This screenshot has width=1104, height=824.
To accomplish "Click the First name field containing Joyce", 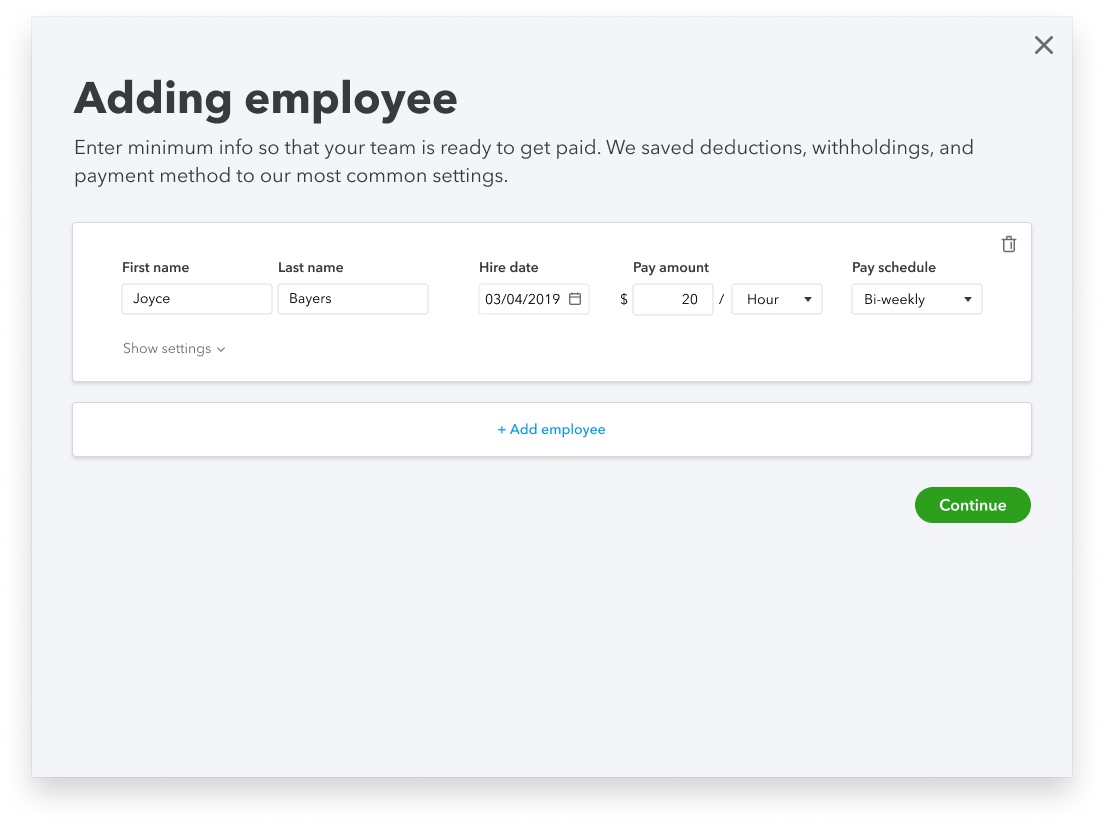I will pos(196,299).
